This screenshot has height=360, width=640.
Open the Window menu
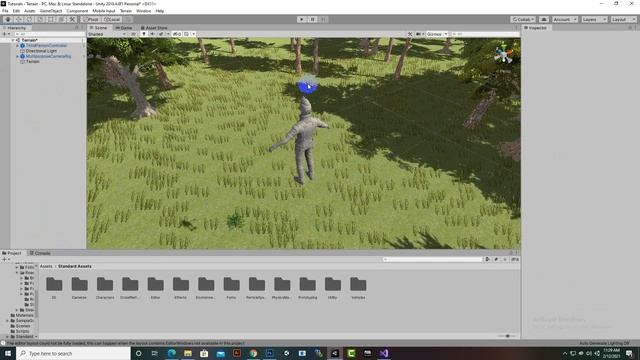click(143, 11)
